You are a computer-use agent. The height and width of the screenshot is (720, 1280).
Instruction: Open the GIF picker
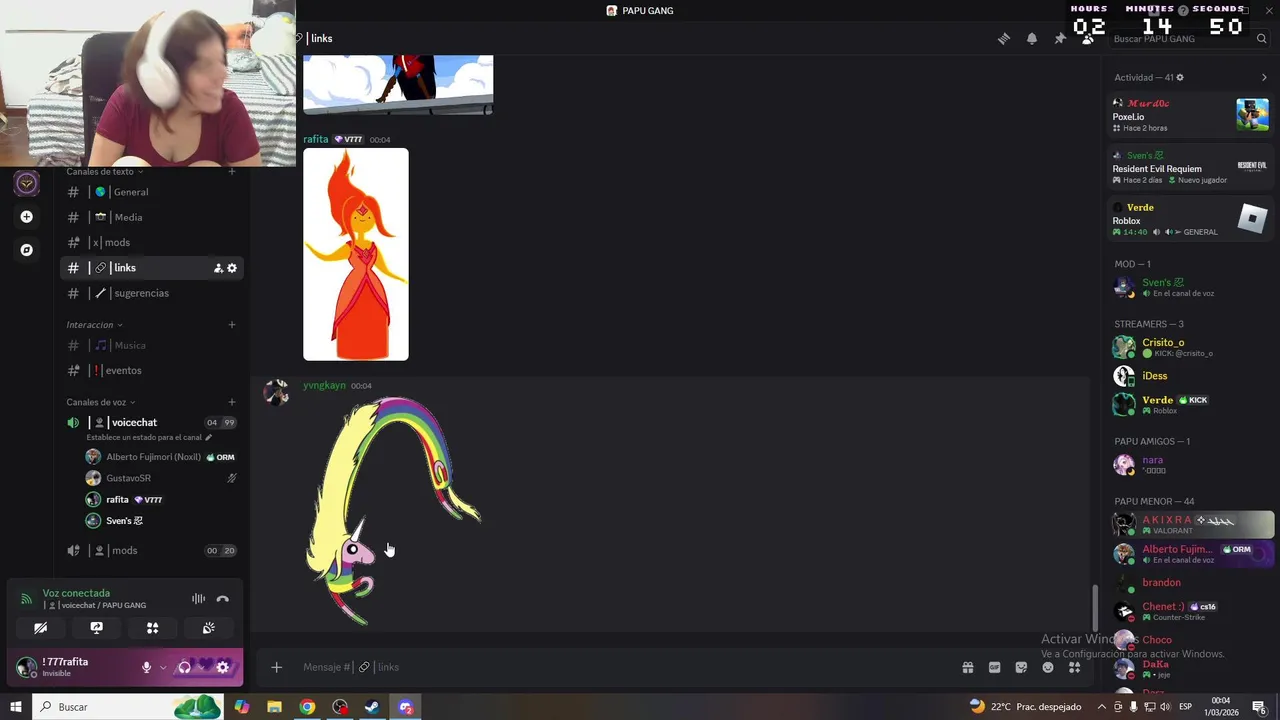(x=995, y=667)
